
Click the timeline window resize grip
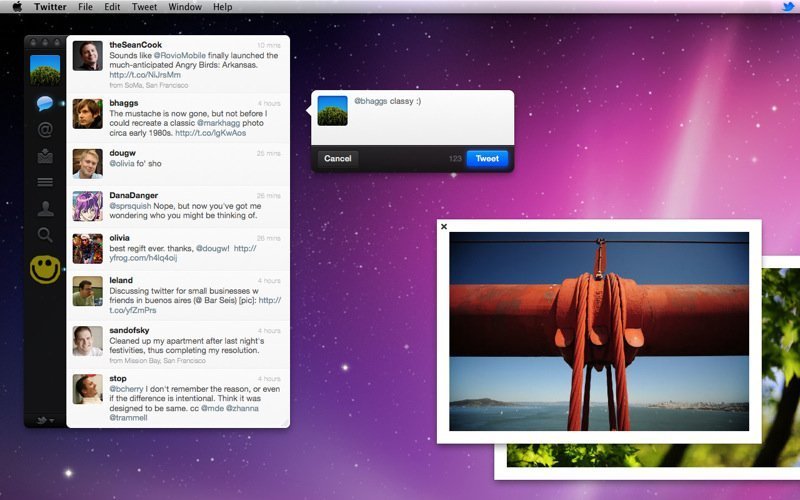pos(285,423)
